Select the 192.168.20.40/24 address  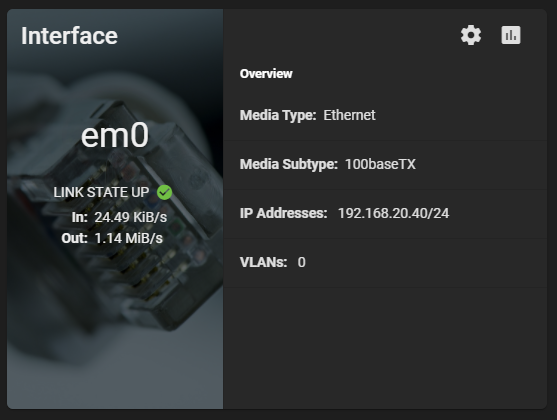point(393,213)
